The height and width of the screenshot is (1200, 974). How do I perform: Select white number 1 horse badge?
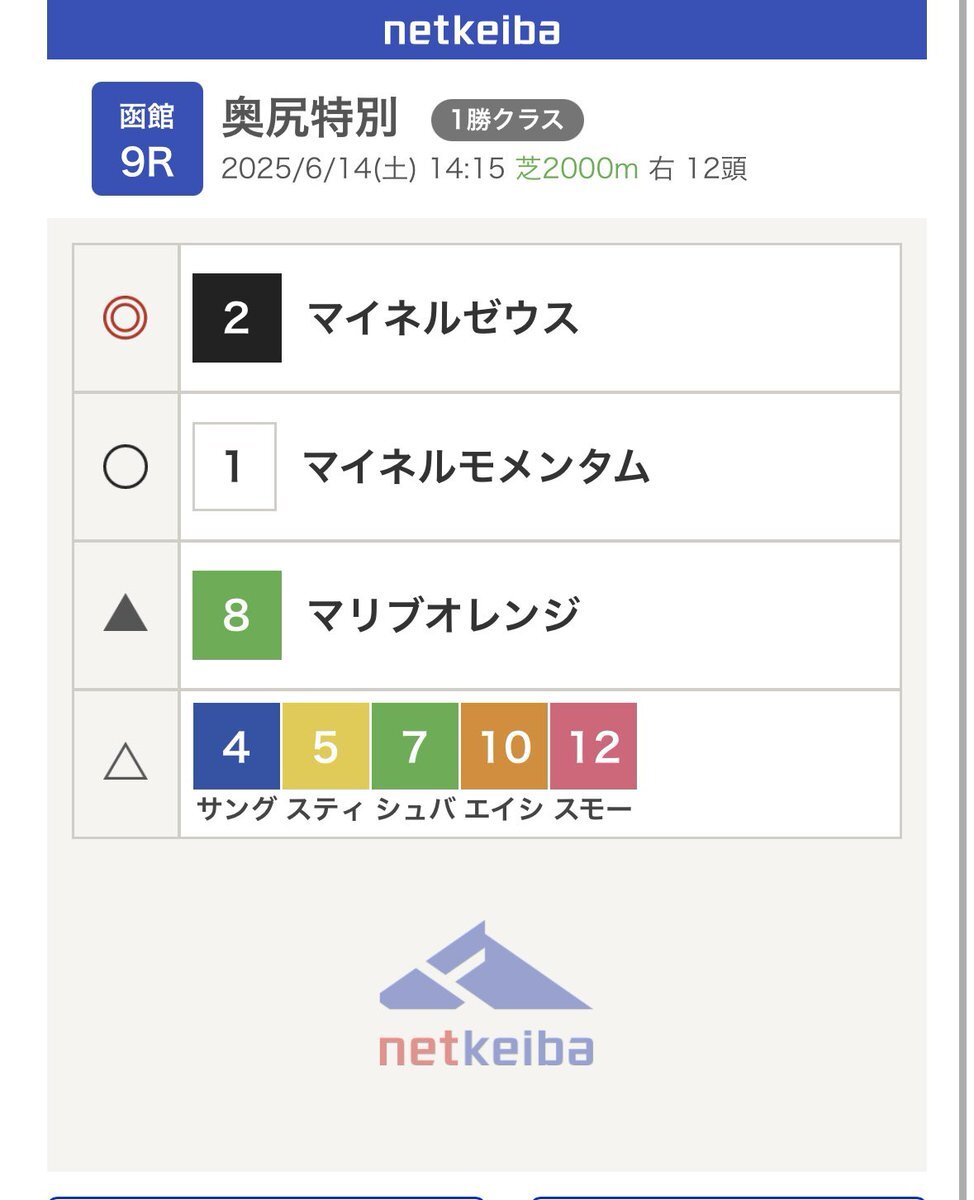(235, 467)
